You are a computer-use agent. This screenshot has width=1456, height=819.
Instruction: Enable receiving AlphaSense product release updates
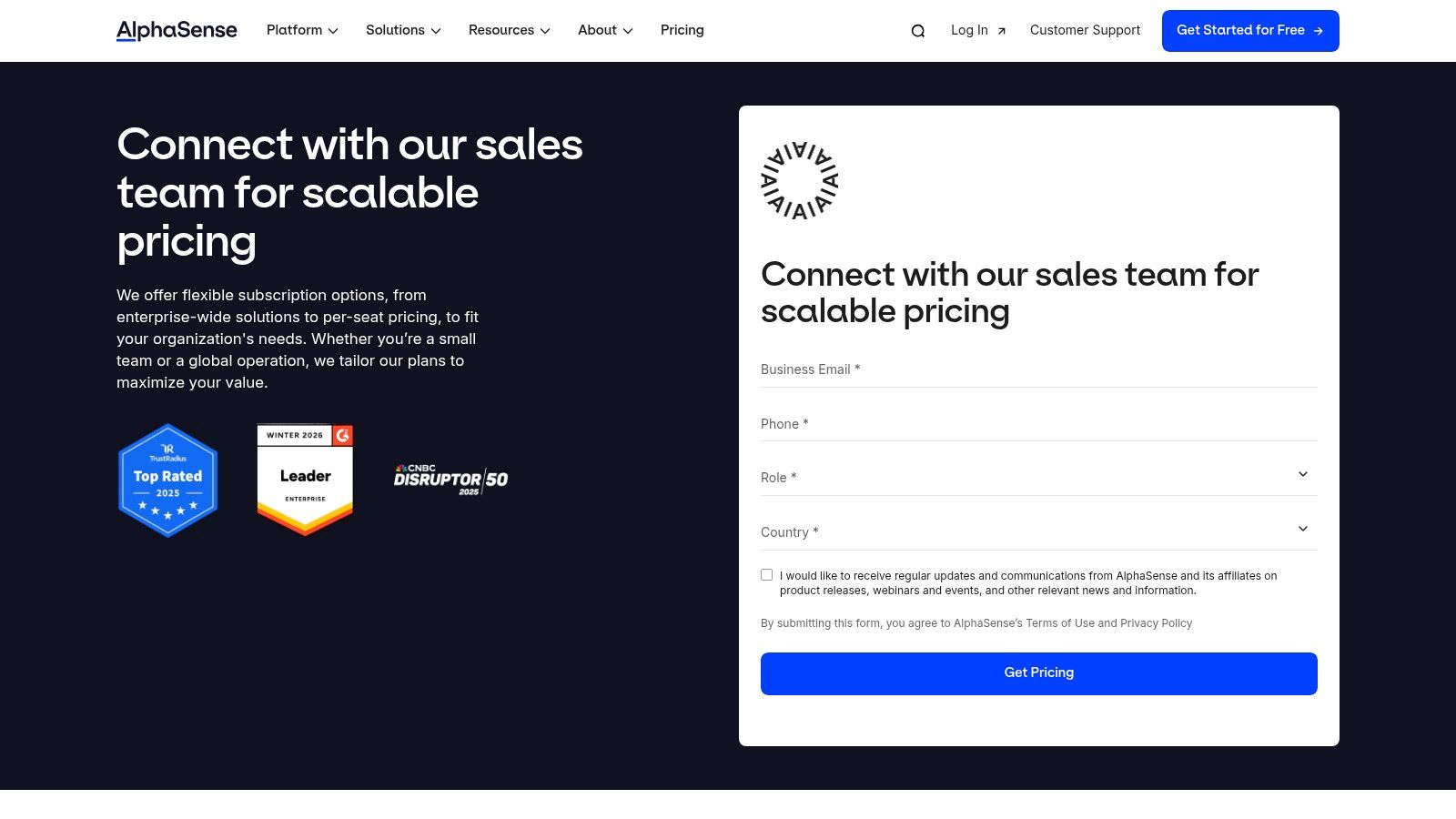(767, 574)
